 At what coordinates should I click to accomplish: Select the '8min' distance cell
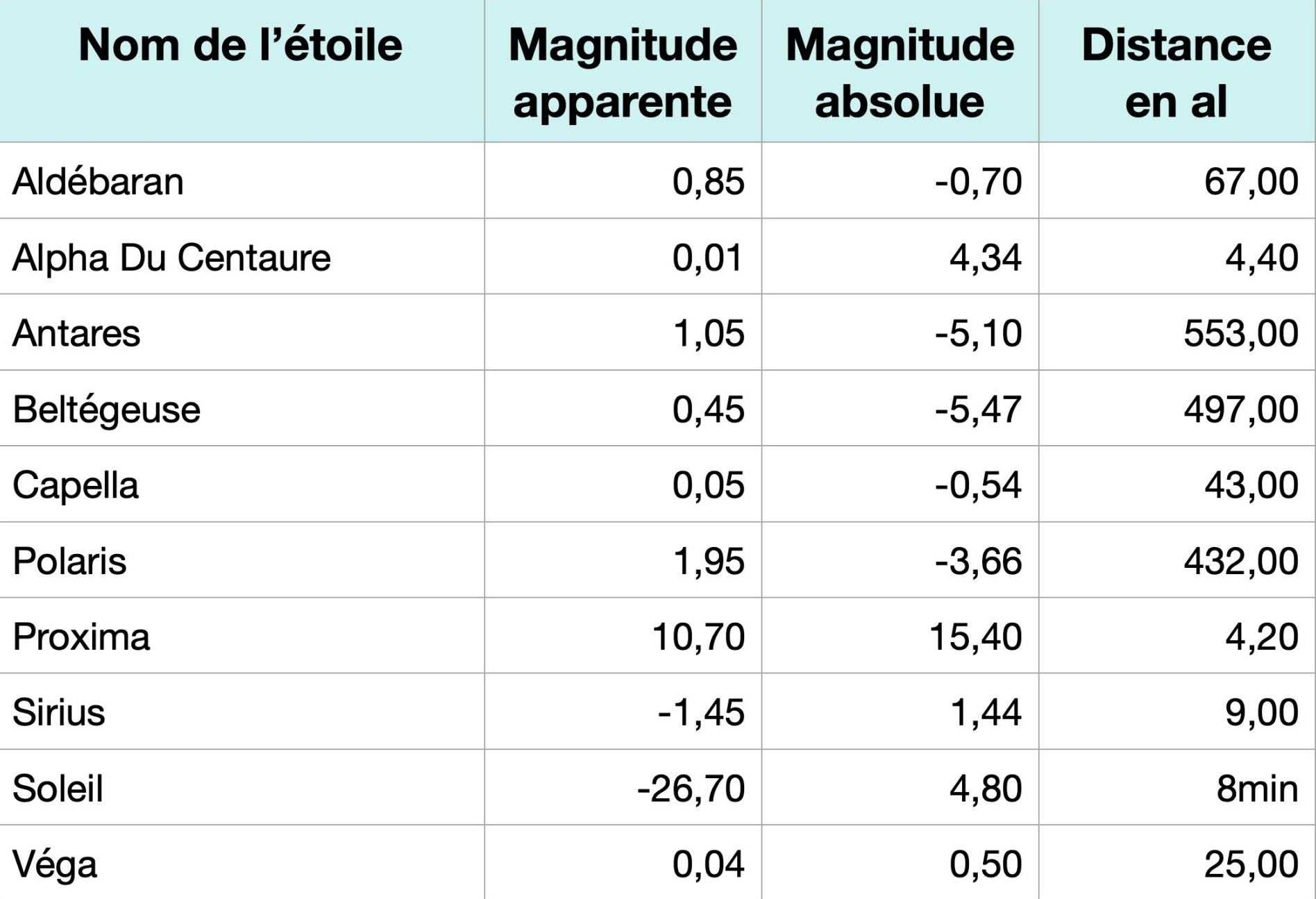click(1257, 789)
